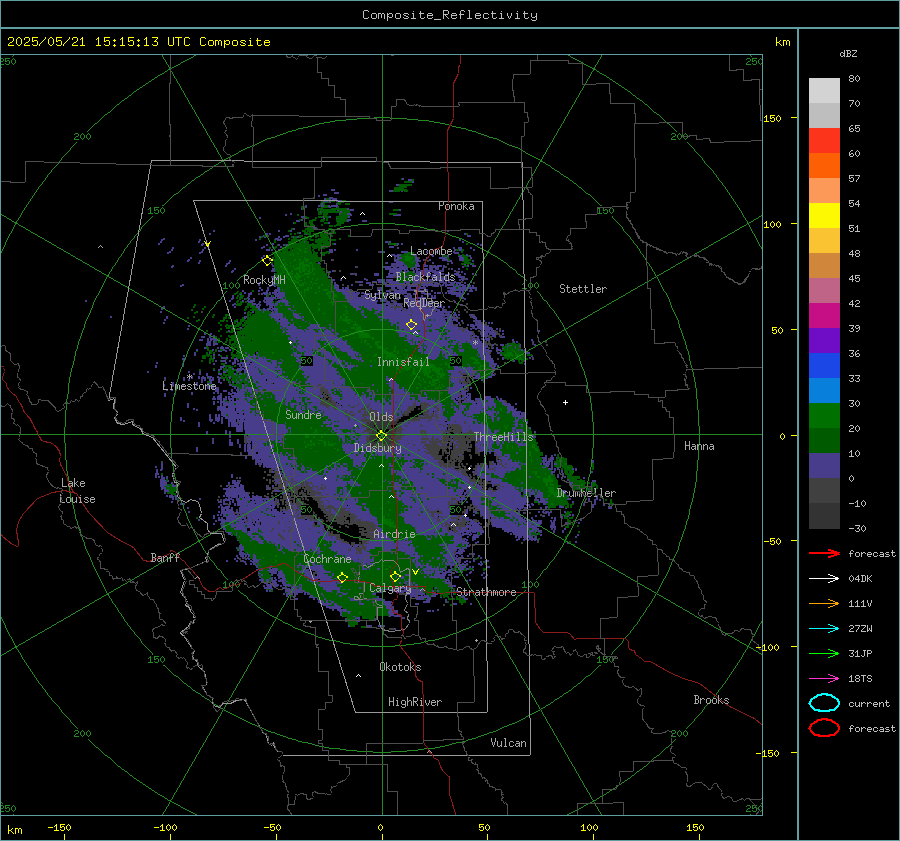900x841 pixels.
Task: Click the Okotoks label
Action: (400, 667)
